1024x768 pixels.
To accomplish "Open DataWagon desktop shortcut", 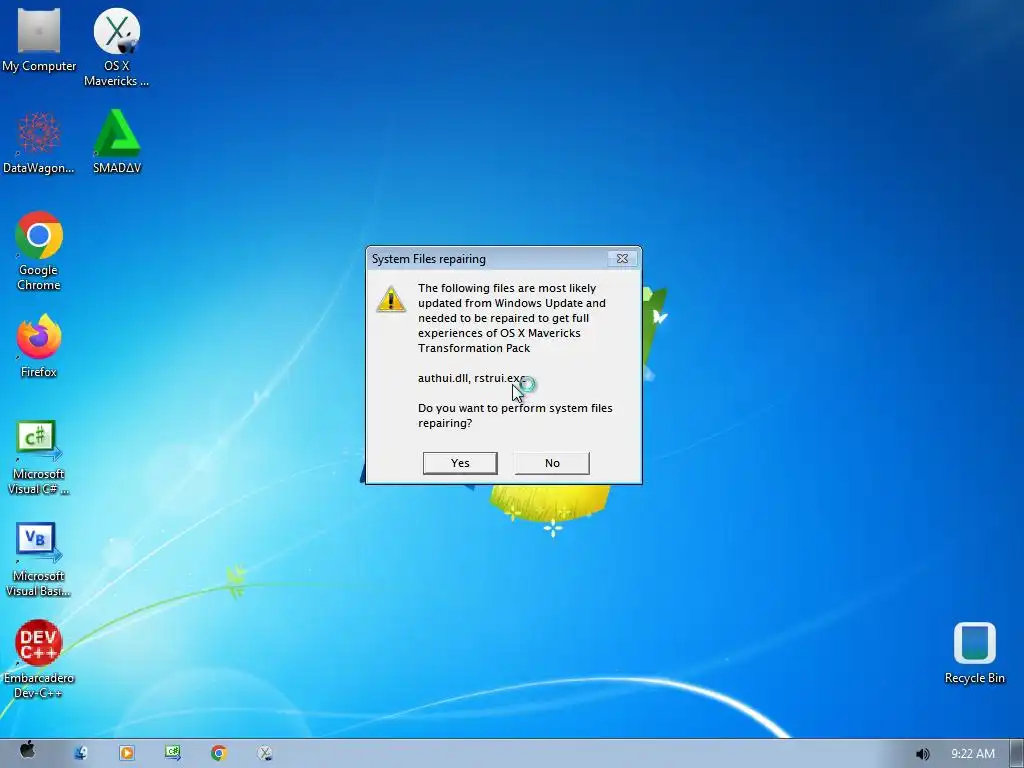I will [x=39, y=142].
